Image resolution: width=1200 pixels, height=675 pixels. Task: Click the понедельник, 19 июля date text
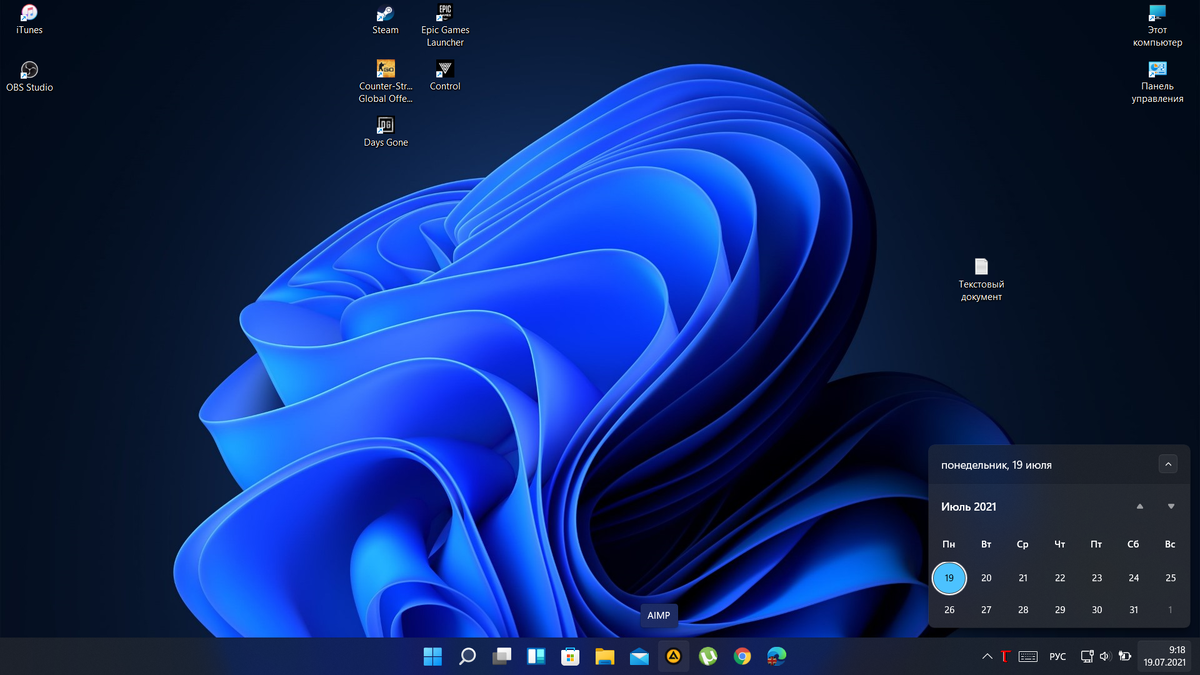(996, 465)
